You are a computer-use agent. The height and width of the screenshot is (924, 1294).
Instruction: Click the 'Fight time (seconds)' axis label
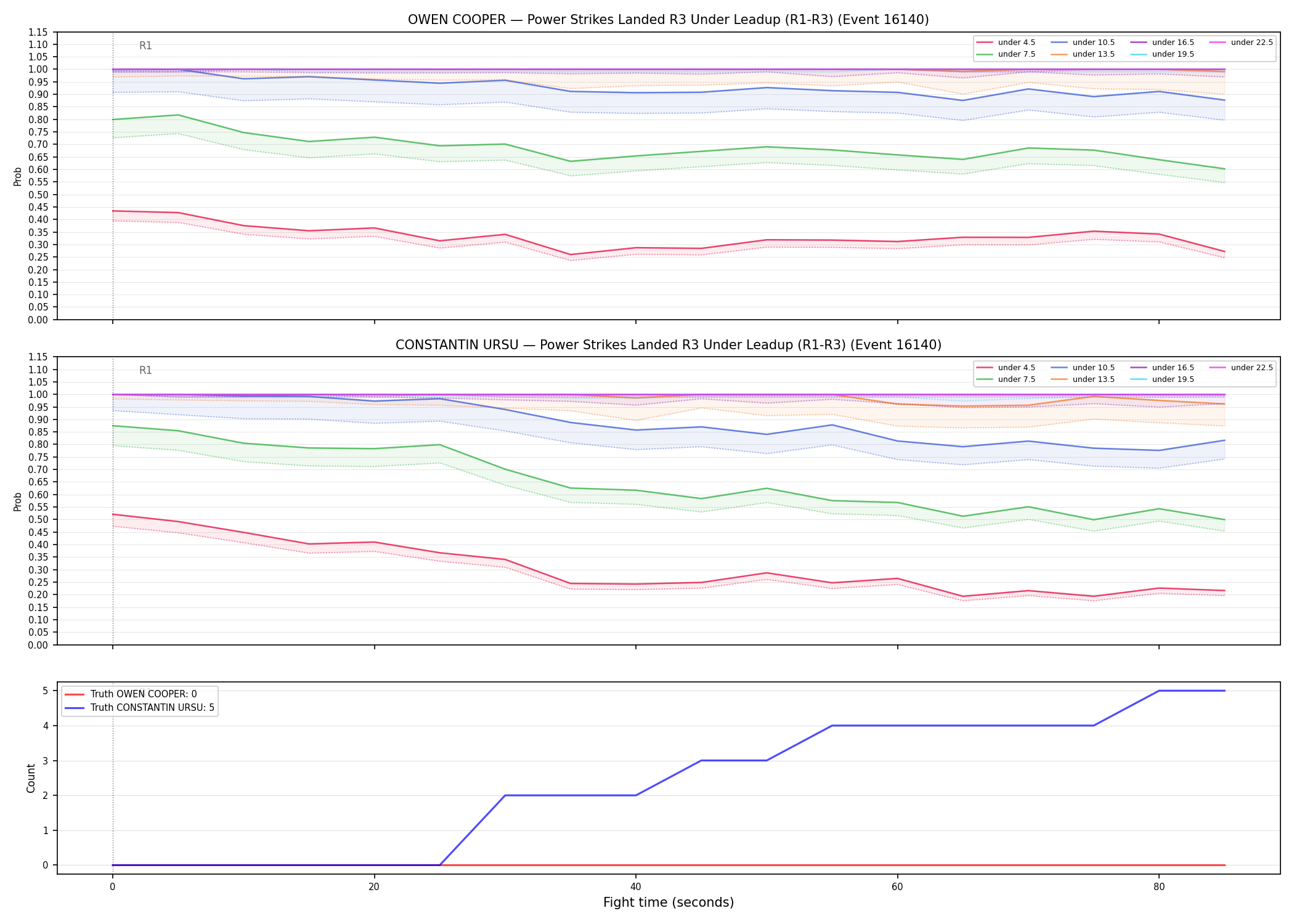(669, 902)
